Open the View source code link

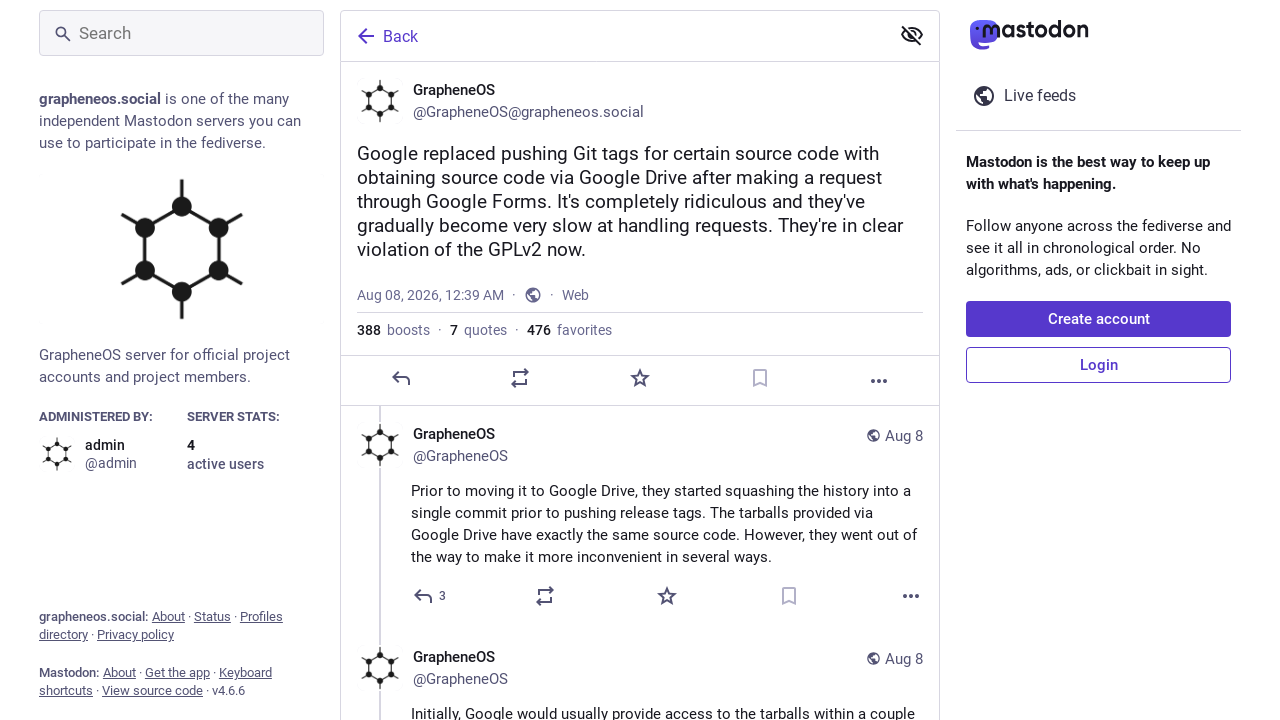(152, 691)
